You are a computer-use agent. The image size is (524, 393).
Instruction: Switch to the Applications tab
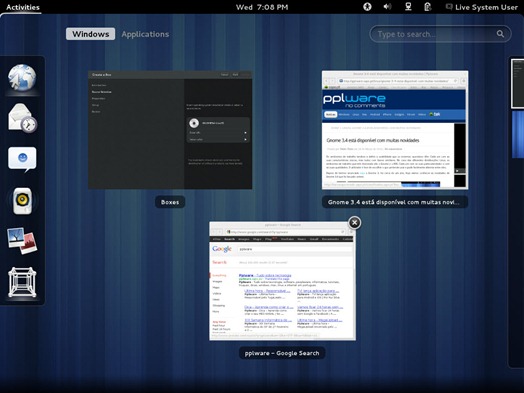(x=145, y=34)
